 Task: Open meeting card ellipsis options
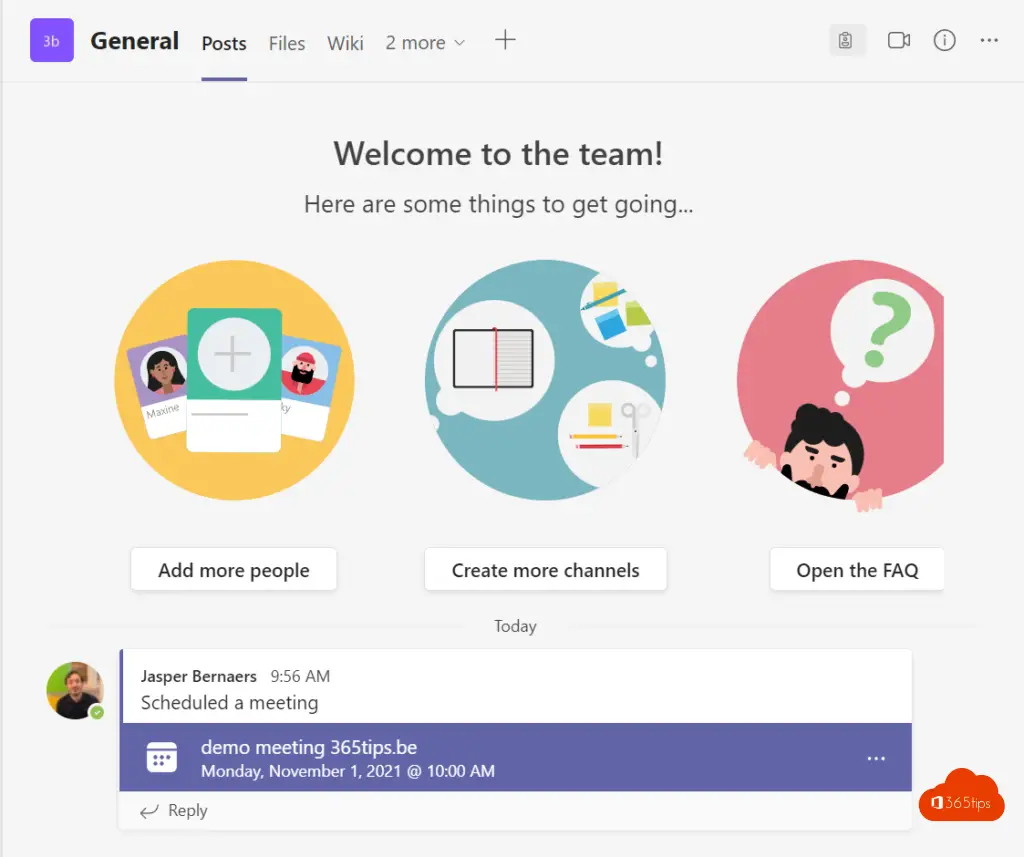[x=876, y=758]
